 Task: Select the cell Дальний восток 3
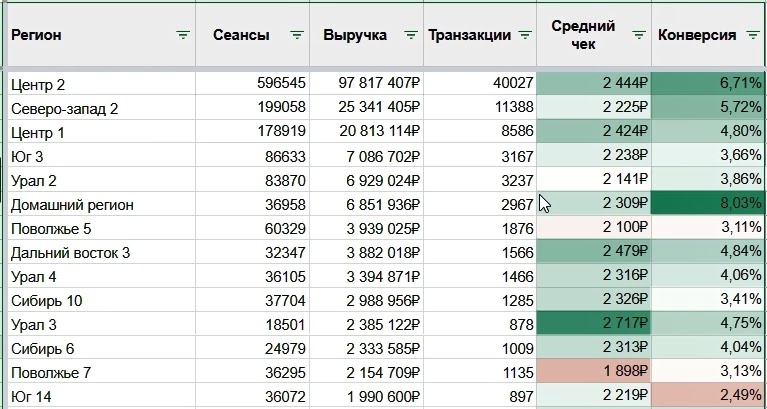pyautogui.click(x=101, y=252)
